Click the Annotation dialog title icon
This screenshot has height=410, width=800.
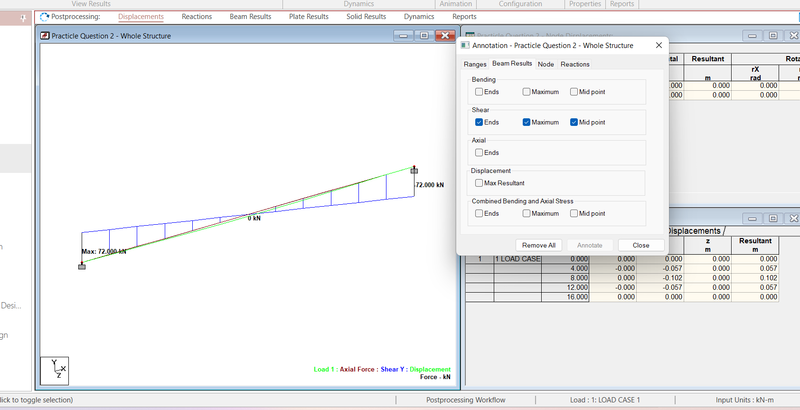(x=465, y=45)
